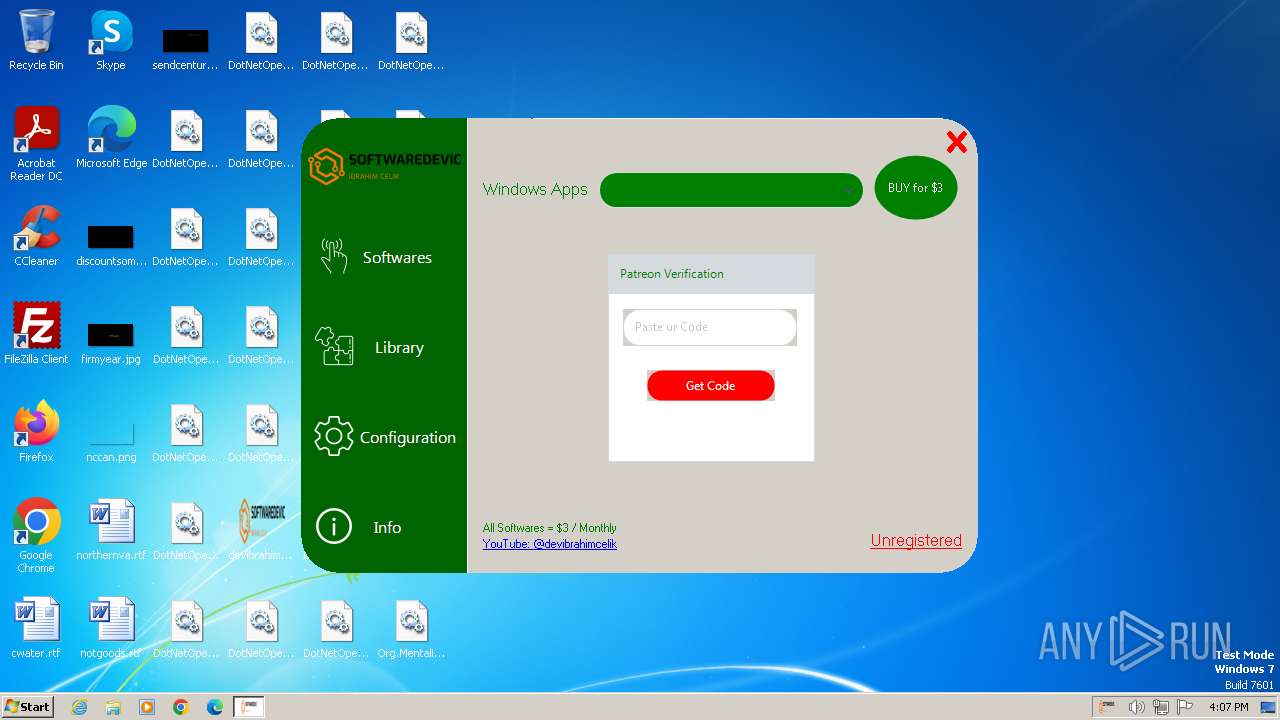Open the network status tray icon
This screenshot has width=1280, height=720.
(x=1160, y=707)
